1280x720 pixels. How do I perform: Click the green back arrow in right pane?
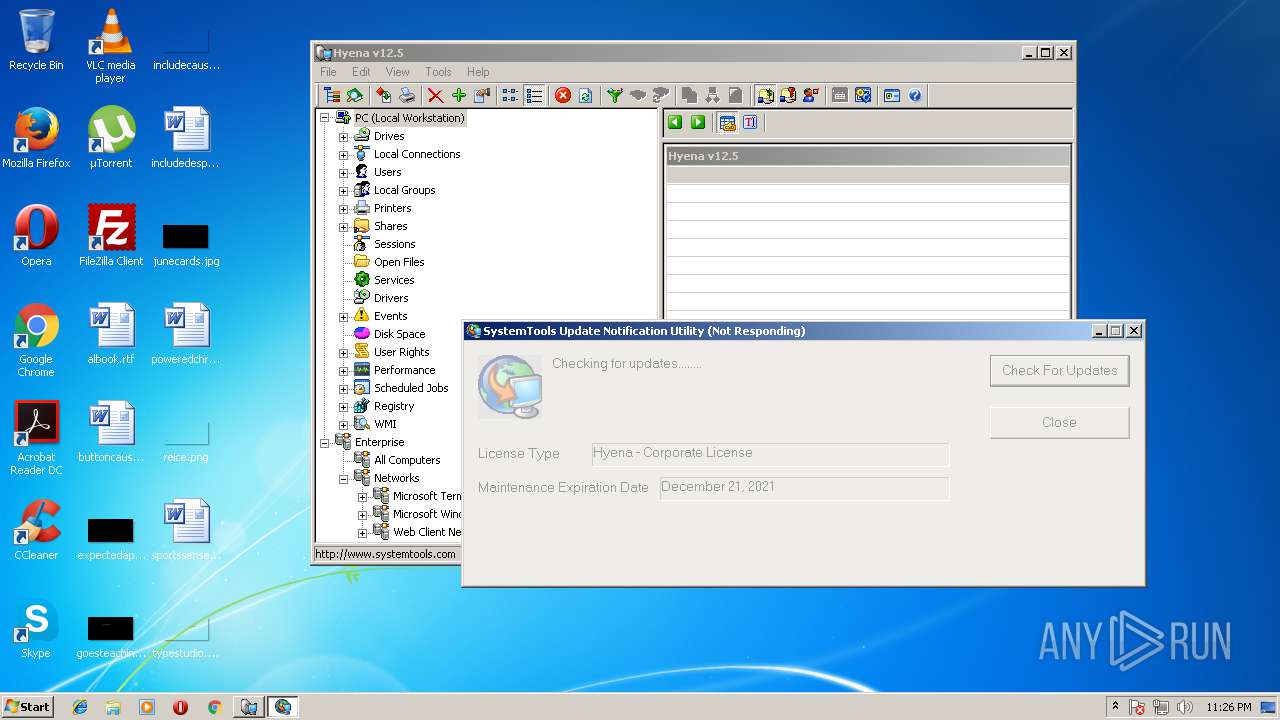click(x=675, y=122)
